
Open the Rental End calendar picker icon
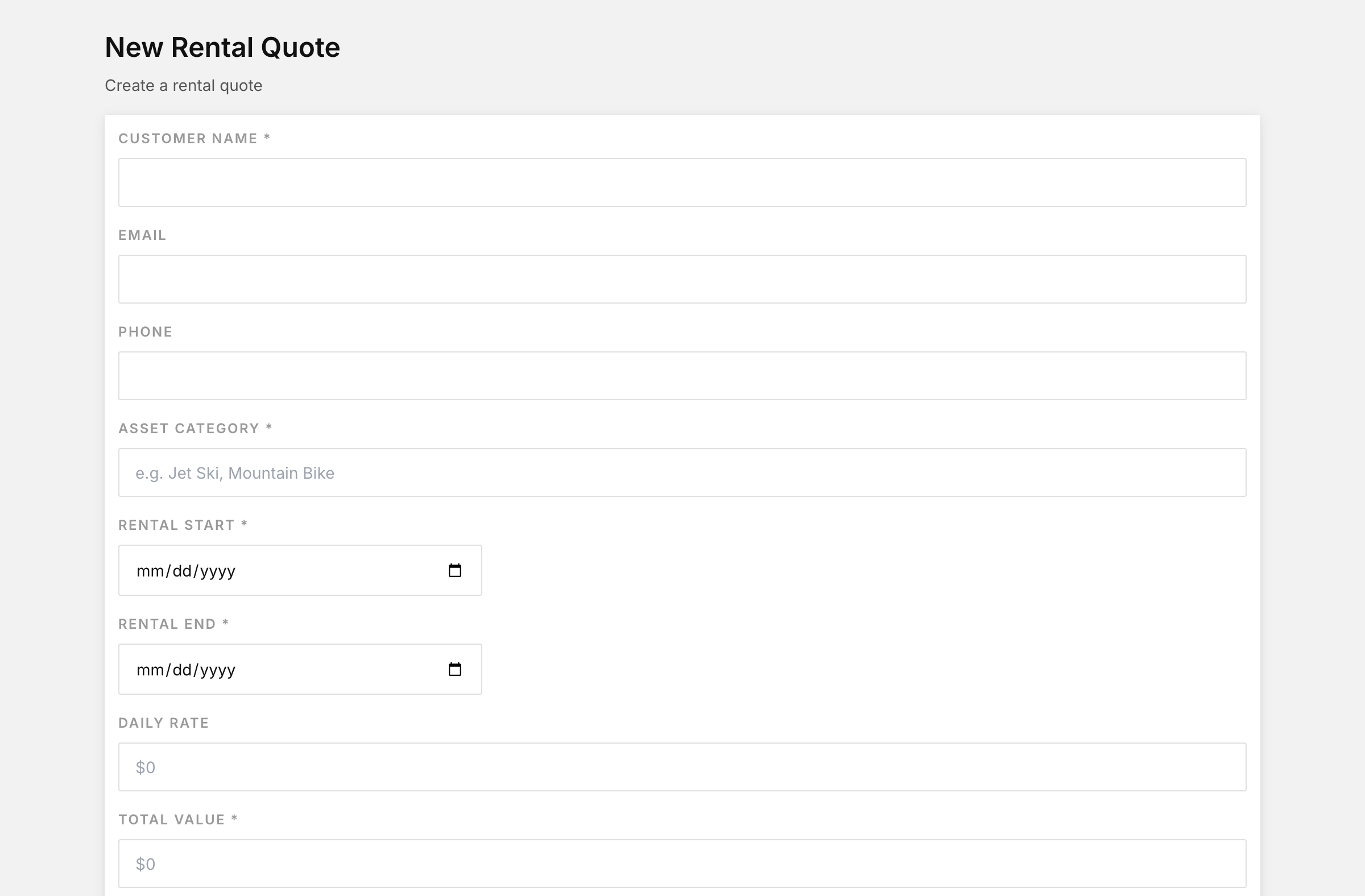coord(455,669)
